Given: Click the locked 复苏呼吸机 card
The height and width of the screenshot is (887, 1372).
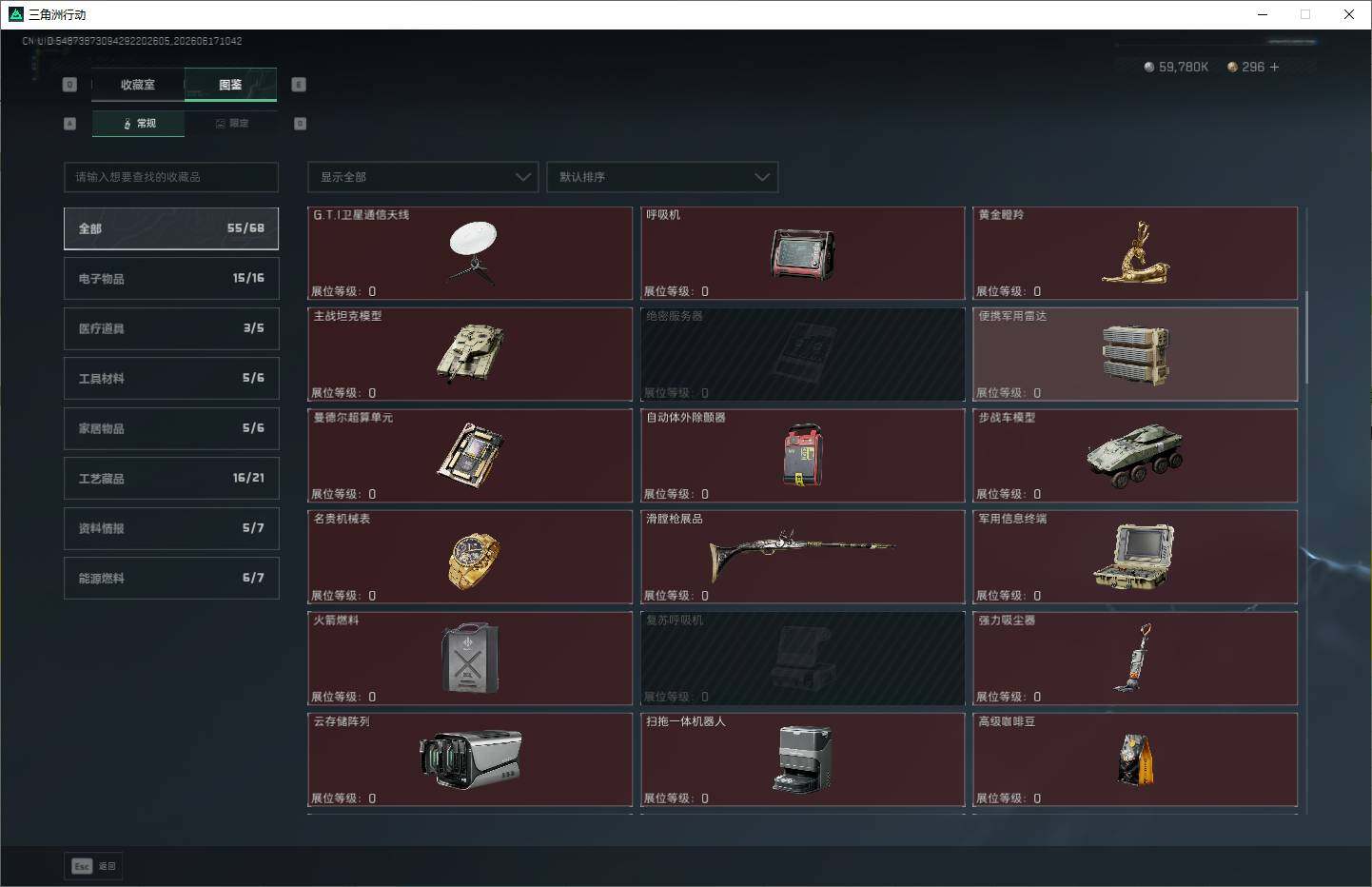Looking at the screenshot, I should pyautogui.click(x=803, y=659).
